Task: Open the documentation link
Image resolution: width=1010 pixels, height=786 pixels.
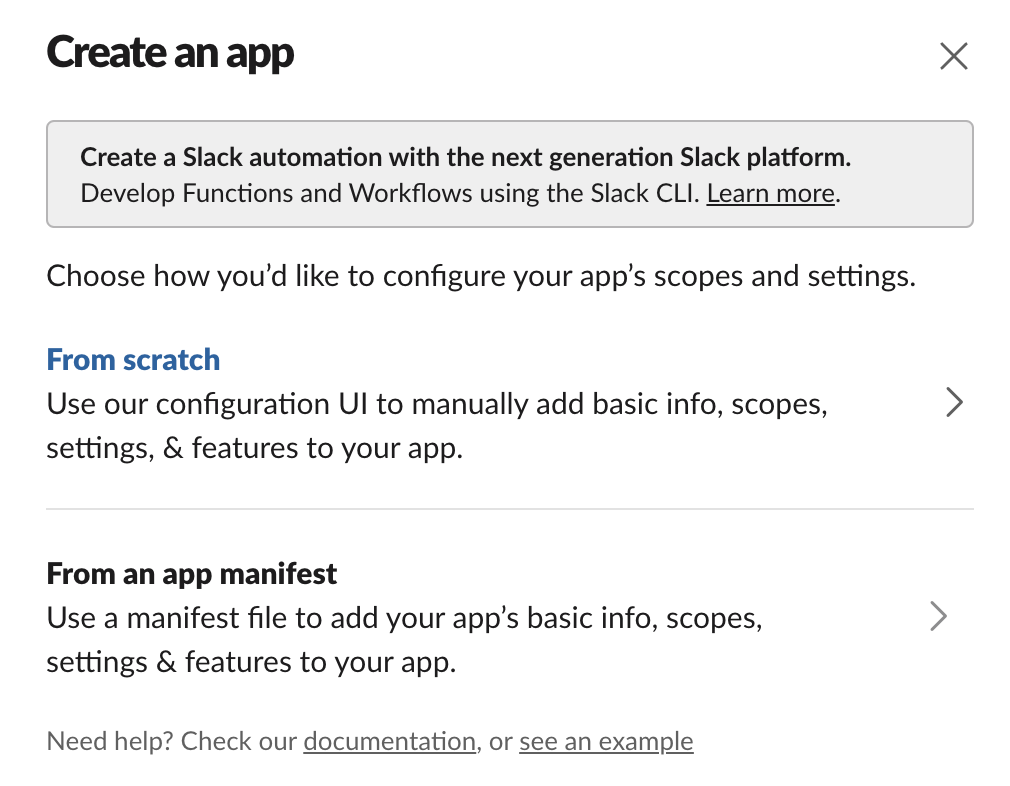Action: 389,741
